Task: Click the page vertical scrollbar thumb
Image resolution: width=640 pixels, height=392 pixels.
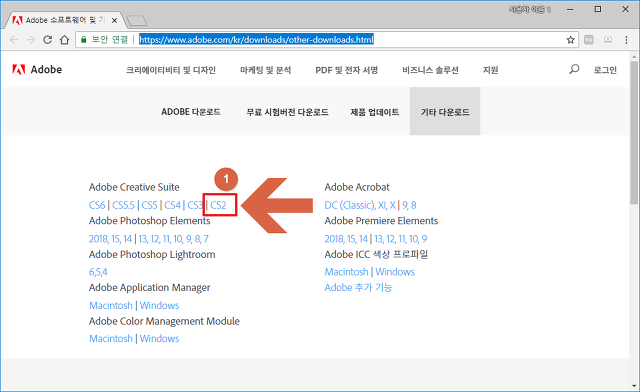Action: coord(634,133)
